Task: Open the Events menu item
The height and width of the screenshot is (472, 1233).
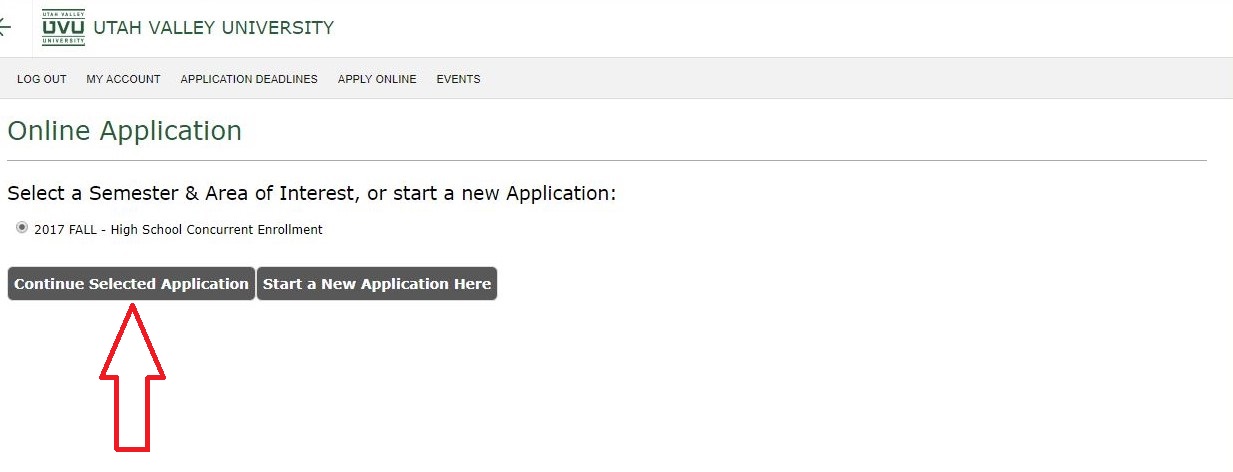Action: tap(458, 79)
